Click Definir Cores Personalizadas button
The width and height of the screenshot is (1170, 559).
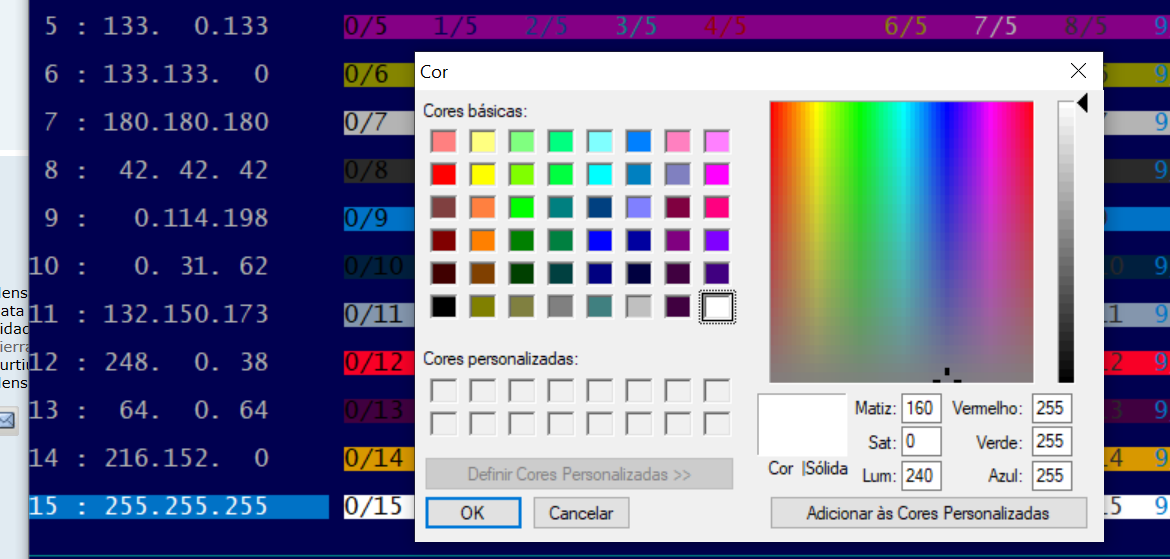(579, 474)
